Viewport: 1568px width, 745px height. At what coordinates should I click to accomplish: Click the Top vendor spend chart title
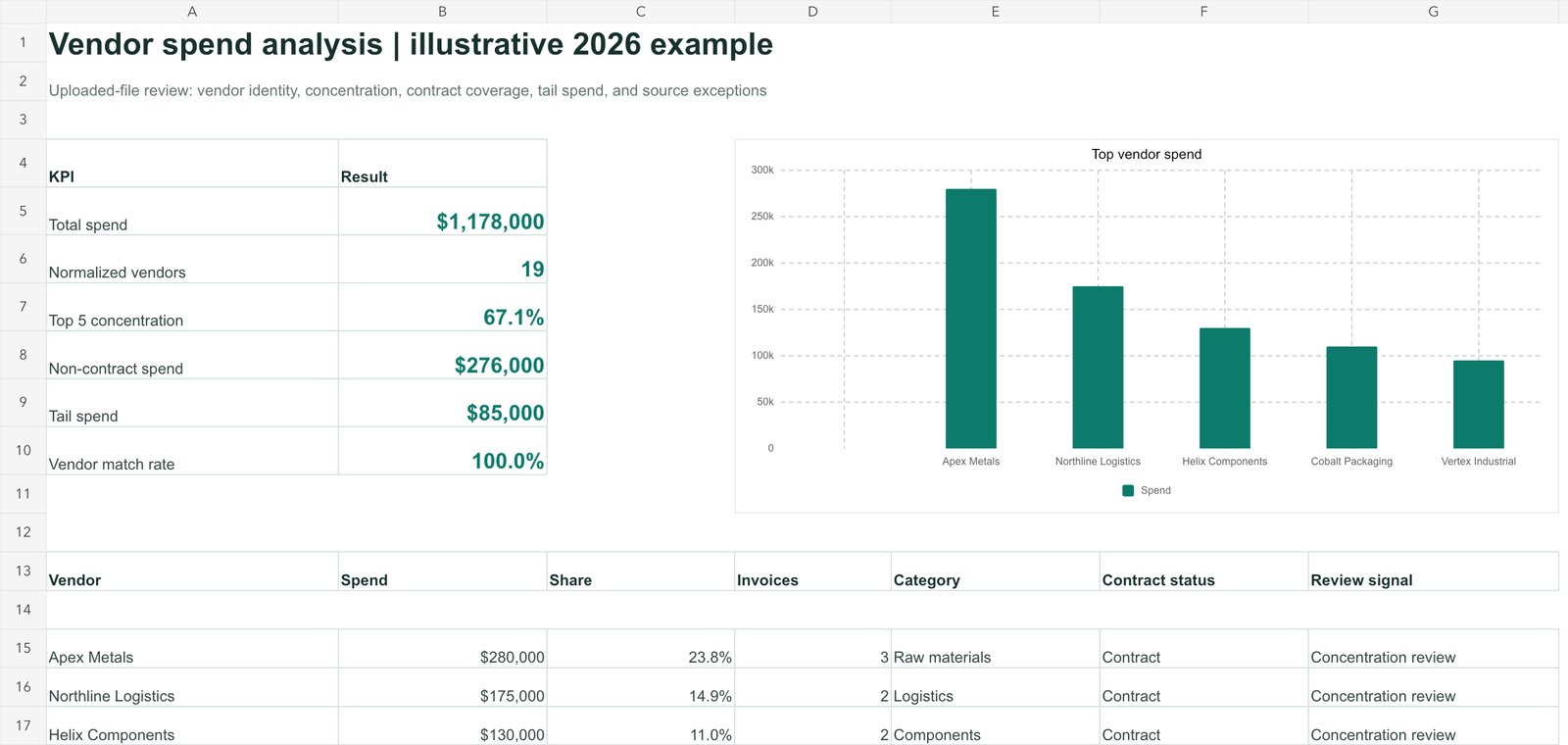(x=1147, y=154)
